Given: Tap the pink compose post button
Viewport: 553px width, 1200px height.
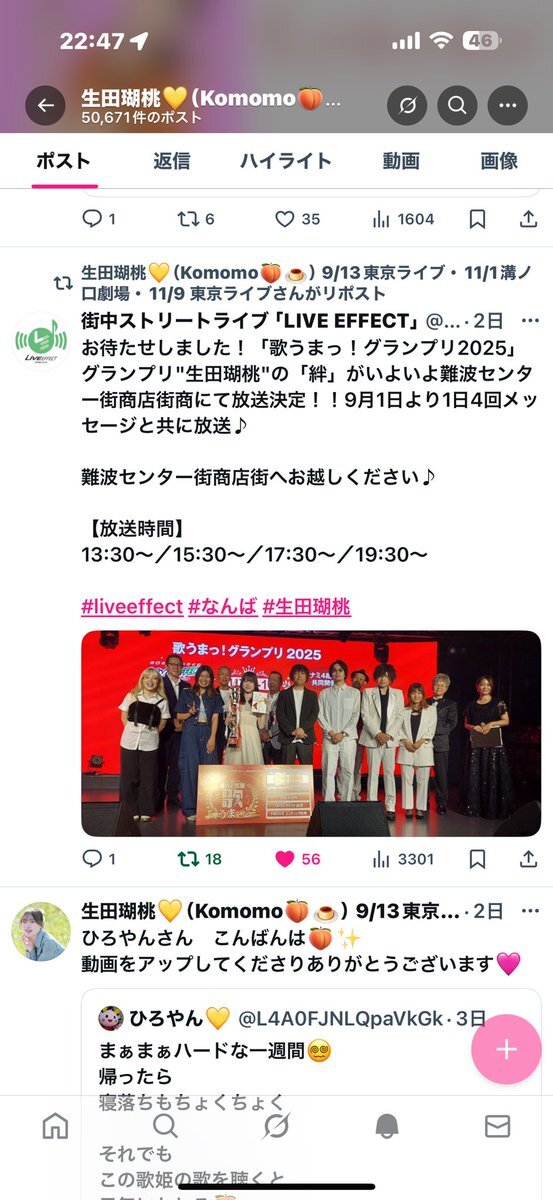Looking at the screenshot, I should pos(506,1049).
